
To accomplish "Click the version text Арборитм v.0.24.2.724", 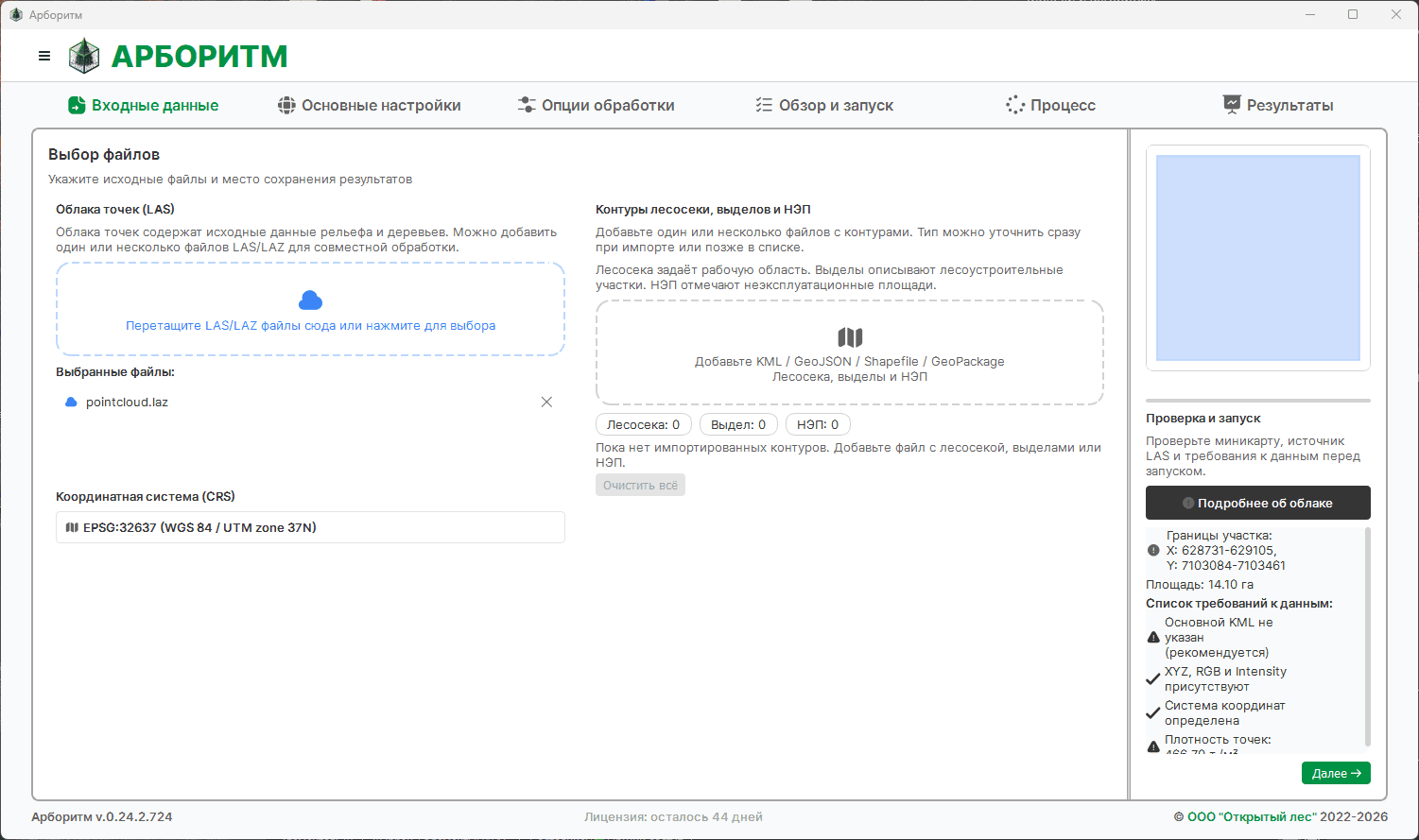I will (102, 817).
